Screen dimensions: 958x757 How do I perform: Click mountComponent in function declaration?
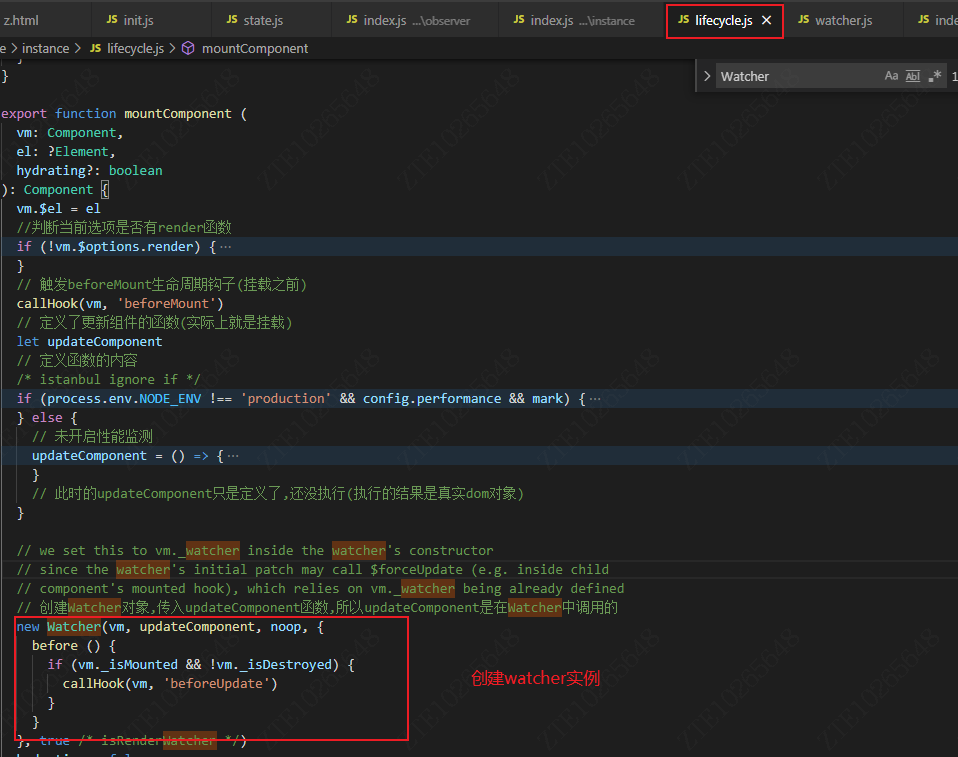tap(178, 114)
